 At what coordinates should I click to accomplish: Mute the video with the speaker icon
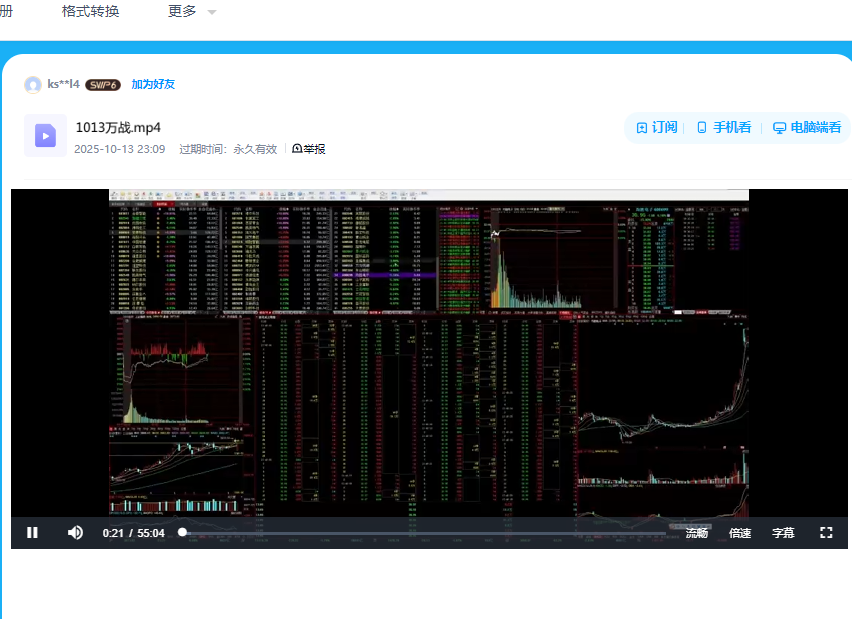[75, 533]
